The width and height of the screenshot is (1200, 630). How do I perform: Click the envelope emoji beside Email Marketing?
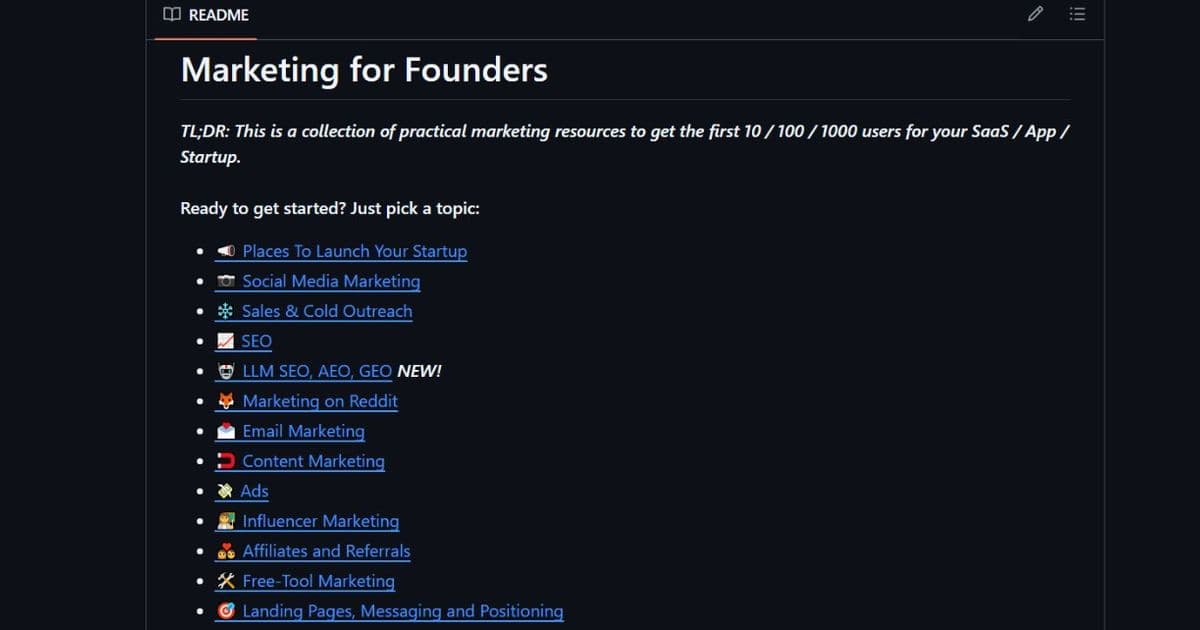pyautogui.click(x=225, y=431)
